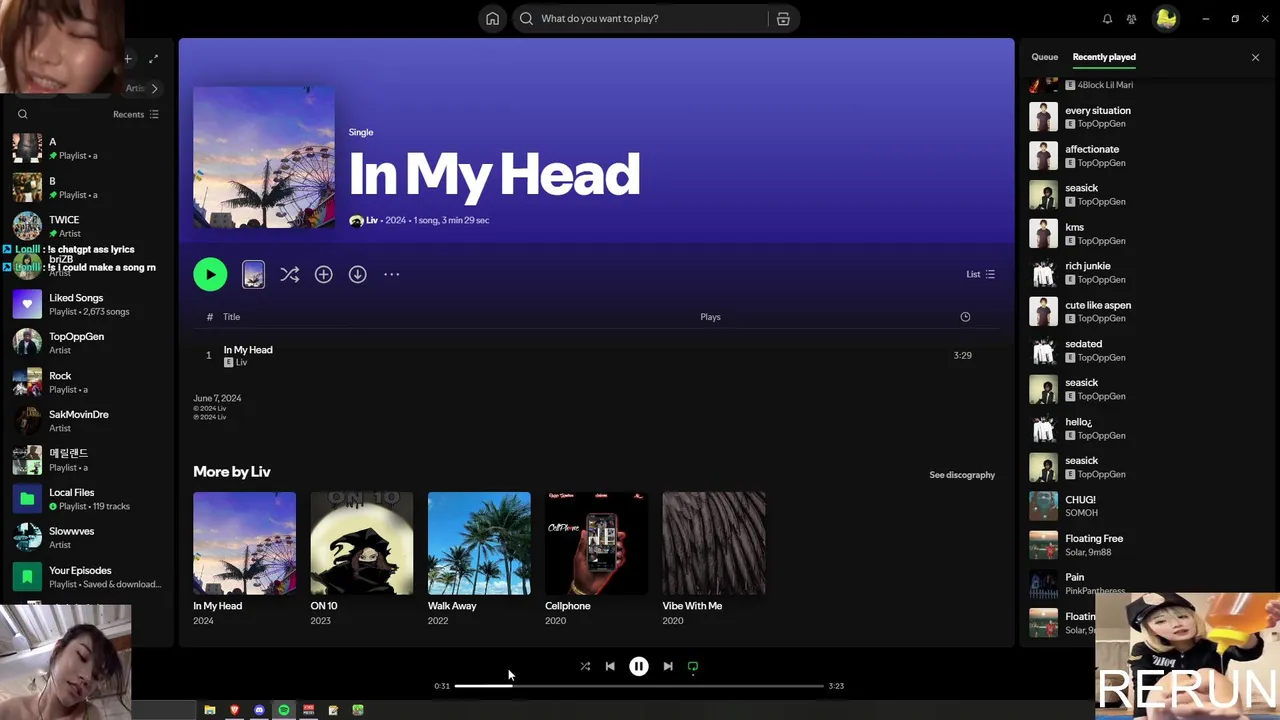Open the Recents sort dropdown

click(x=136, y=114)
